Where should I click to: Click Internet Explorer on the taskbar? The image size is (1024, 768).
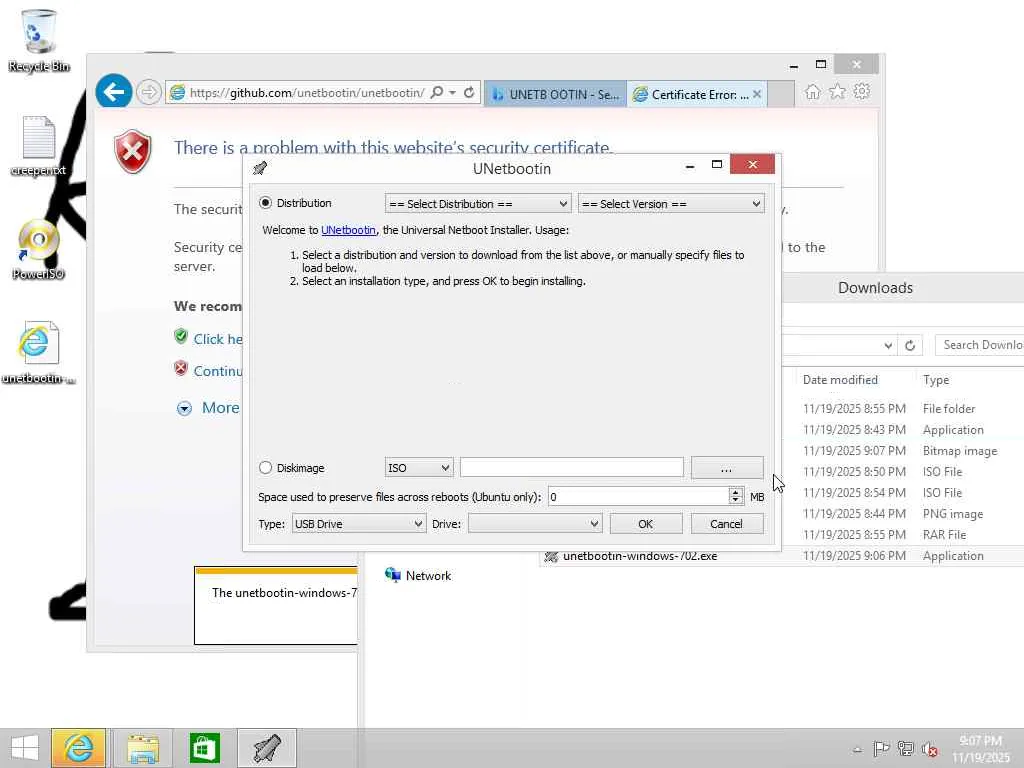78,748
